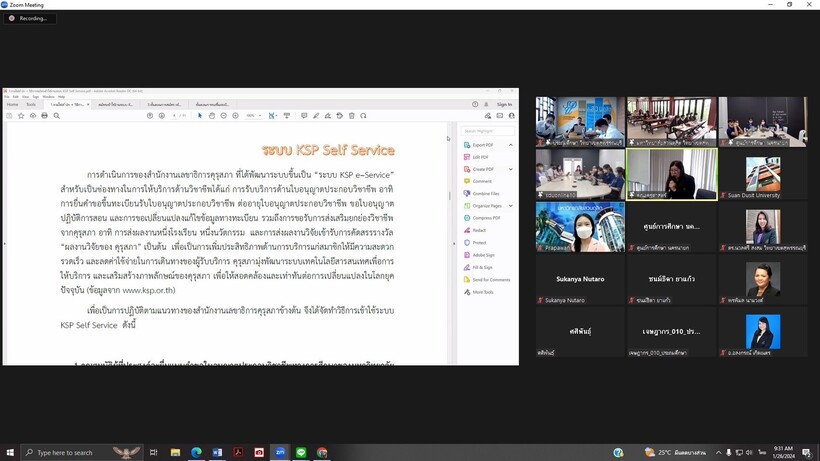The width and height of the screenshot is (820, 461).
Task: Click the trash delete icon in toolbar
Action: 351,116
